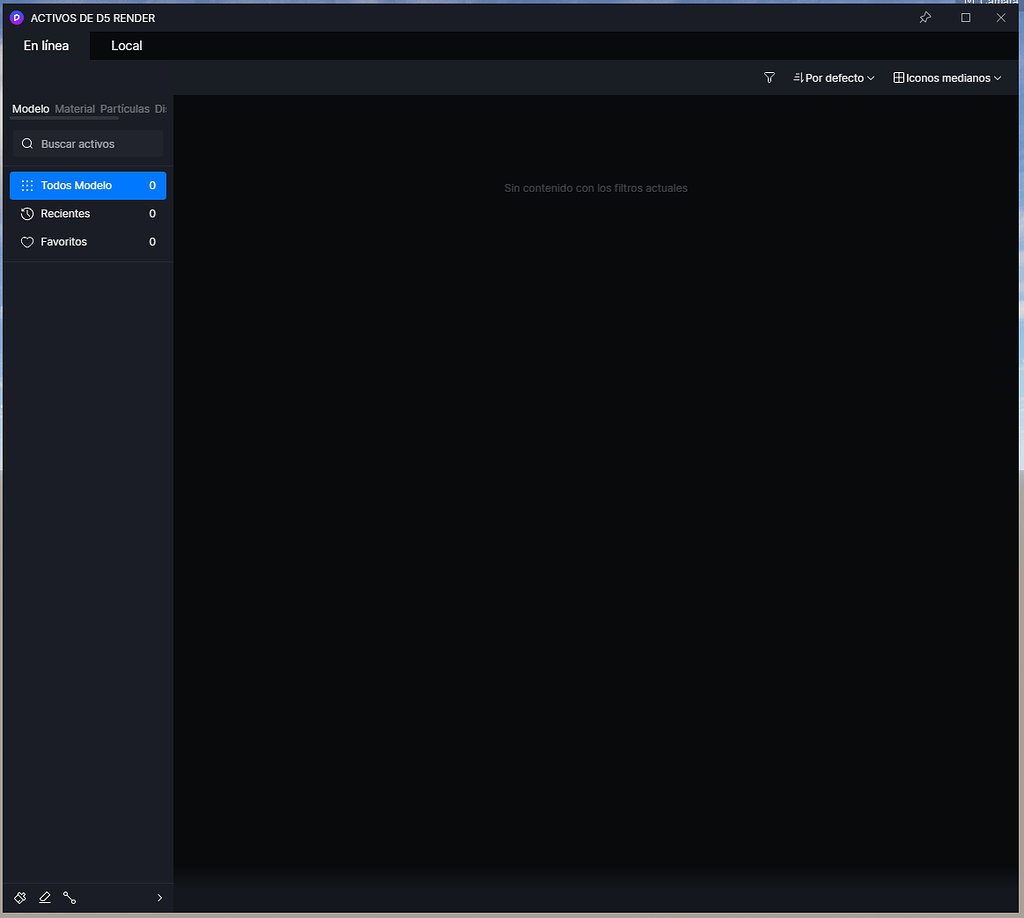Image resolution: width=1024 pixels, height=918 pixels.
Task: Click the link/path icon bottom left
Action: (69, 897)
